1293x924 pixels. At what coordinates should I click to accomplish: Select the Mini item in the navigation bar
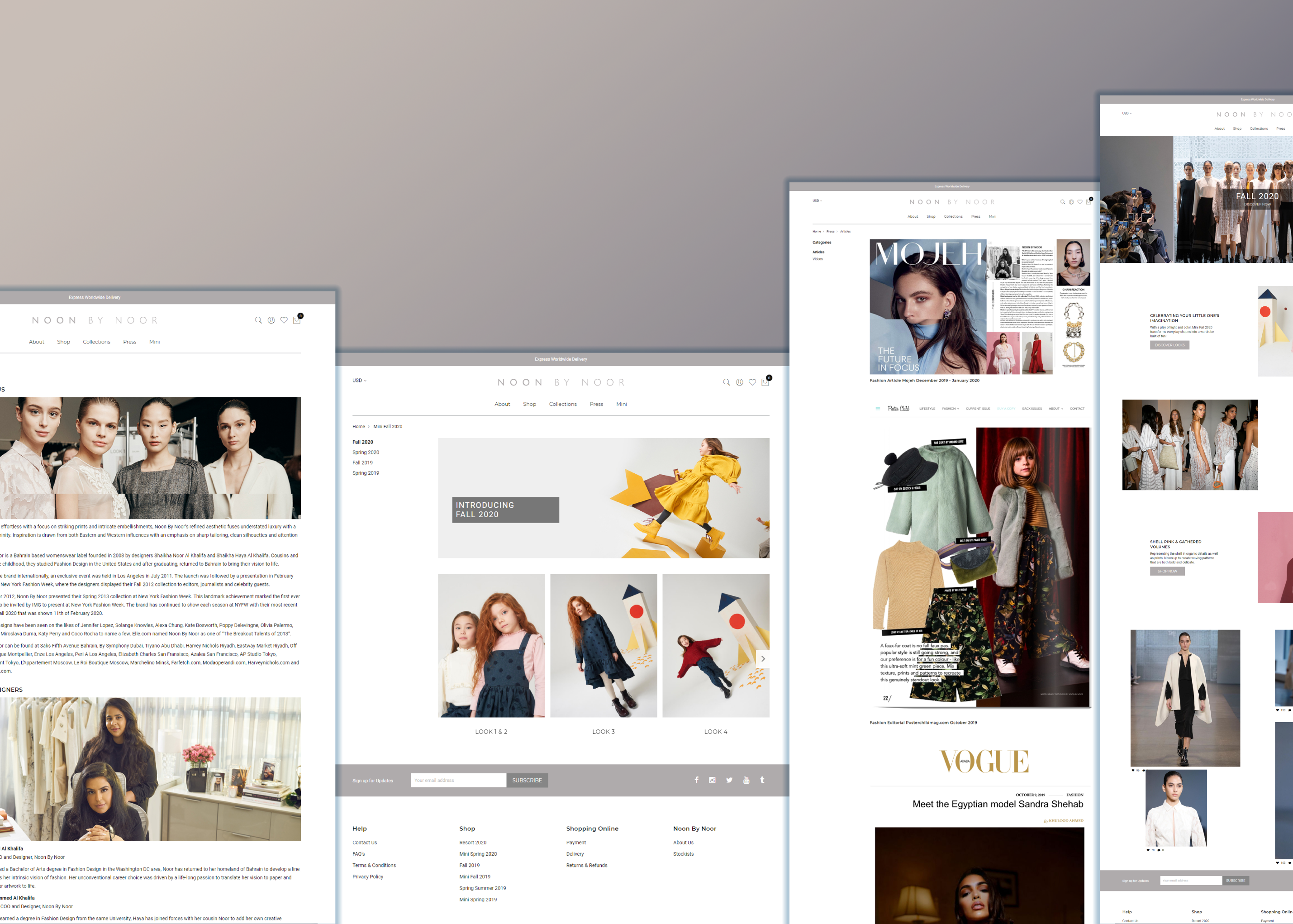622,404
